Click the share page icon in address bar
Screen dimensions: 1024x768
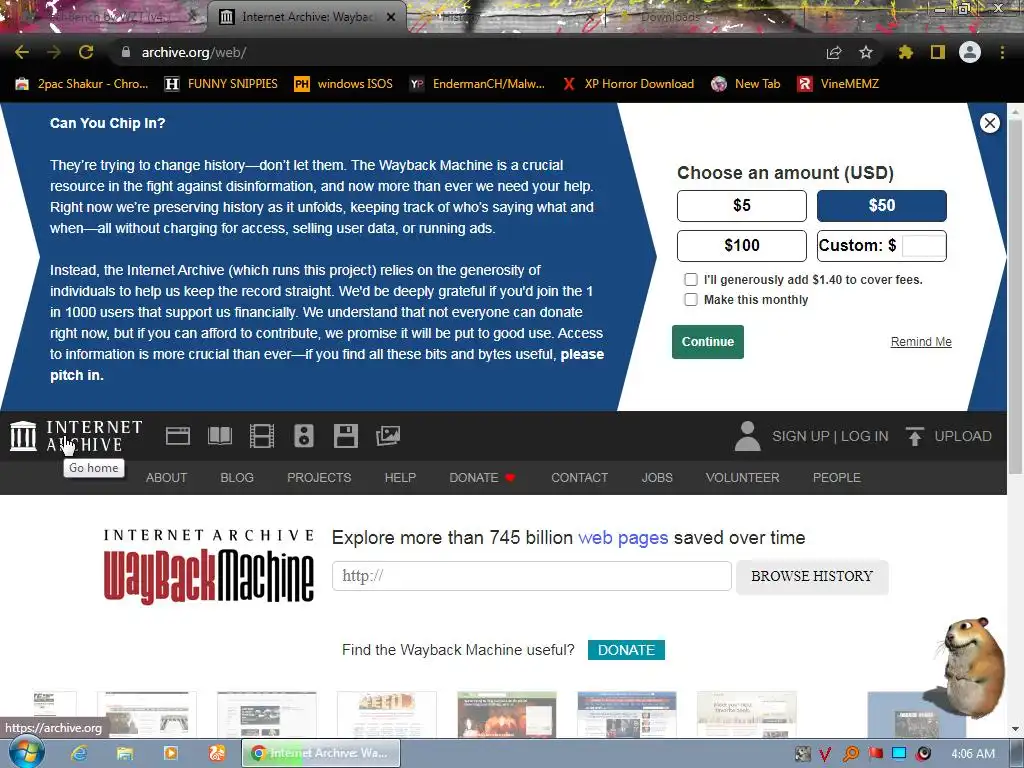(834, 52)
